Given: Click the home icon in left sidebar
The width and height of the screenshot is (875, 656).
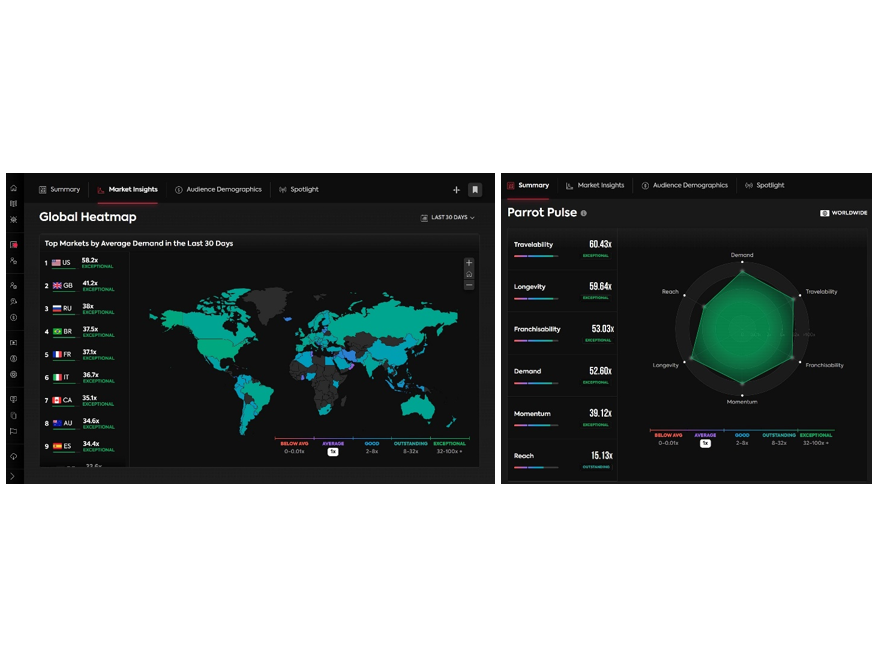Looking at the screenshot, I should (14, 188).
